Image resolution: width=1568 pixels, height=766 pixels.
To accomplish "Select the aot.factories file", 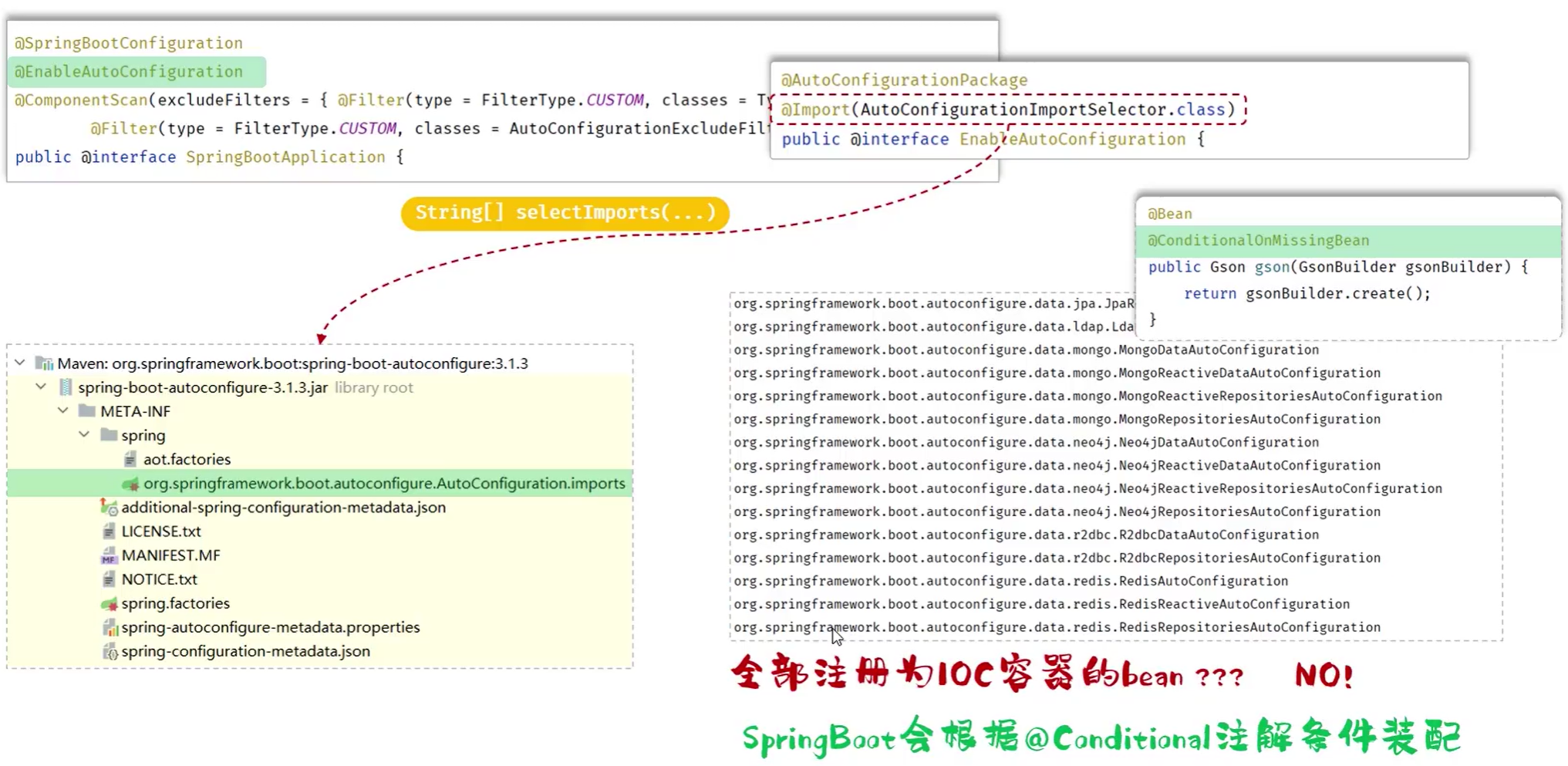I will [187, 459].
